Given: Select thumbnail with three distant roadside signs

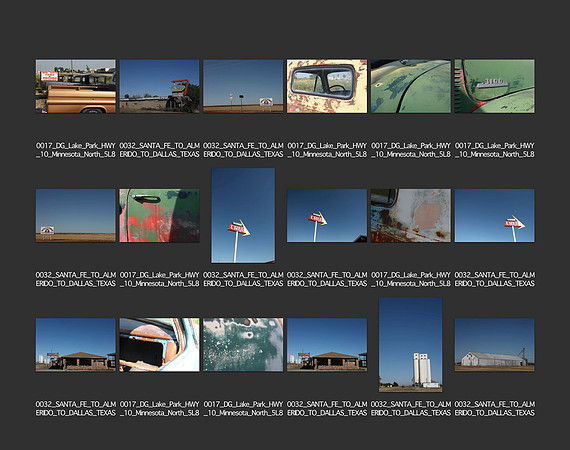Looking at the screenshot, I should (x=243, y=86).
